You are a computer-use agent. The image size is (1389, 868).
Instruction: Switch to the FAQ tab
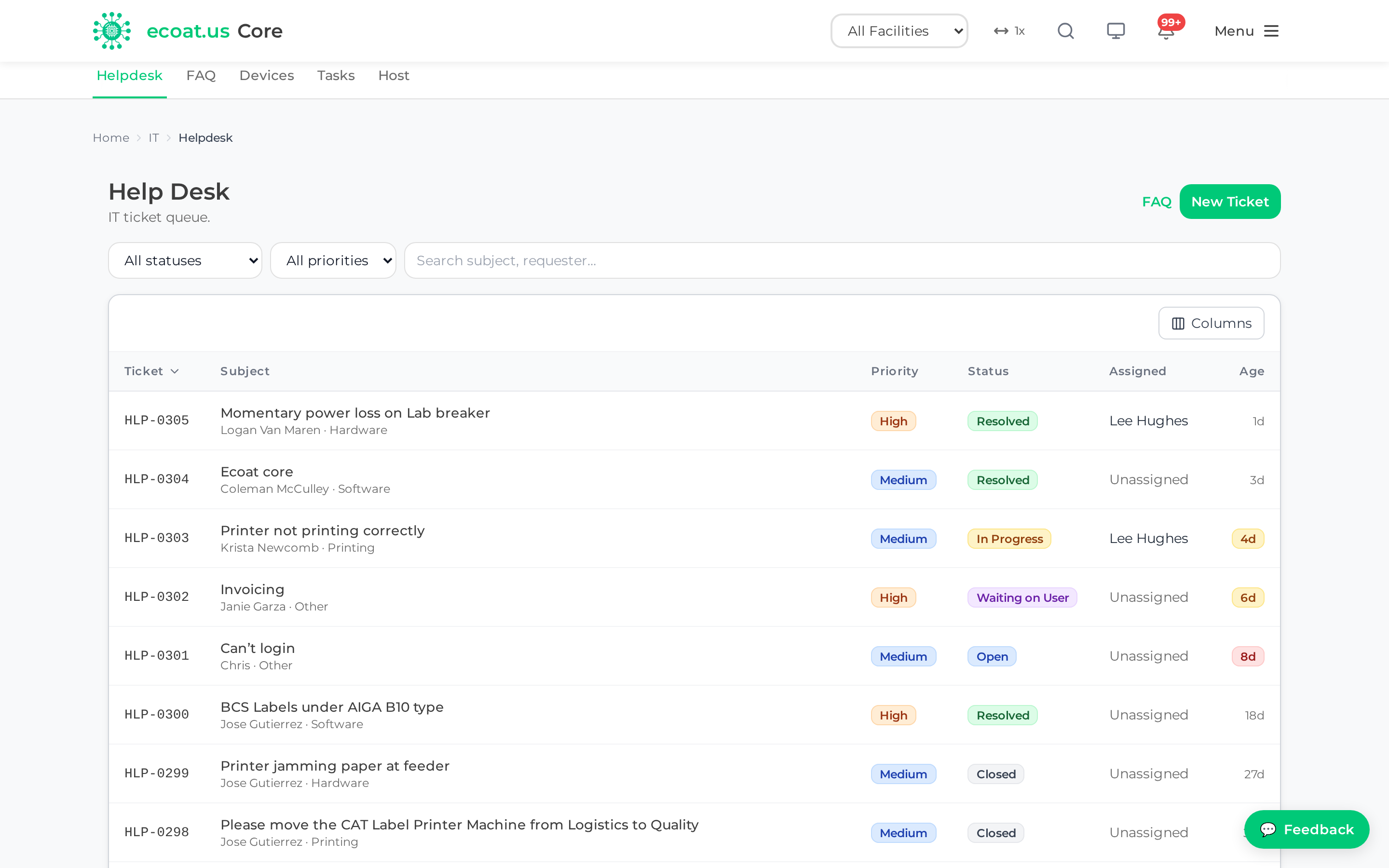click(x=201, y=76)
